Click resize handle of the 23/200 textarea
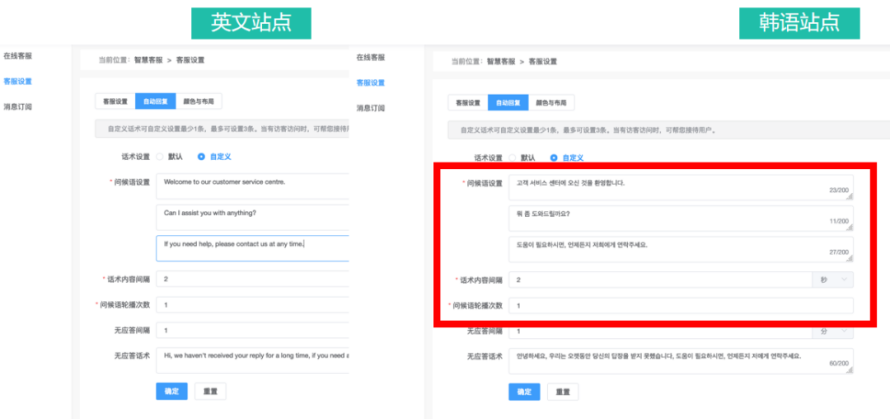Screen dimensions: 890x419 (x=850, y=197)
